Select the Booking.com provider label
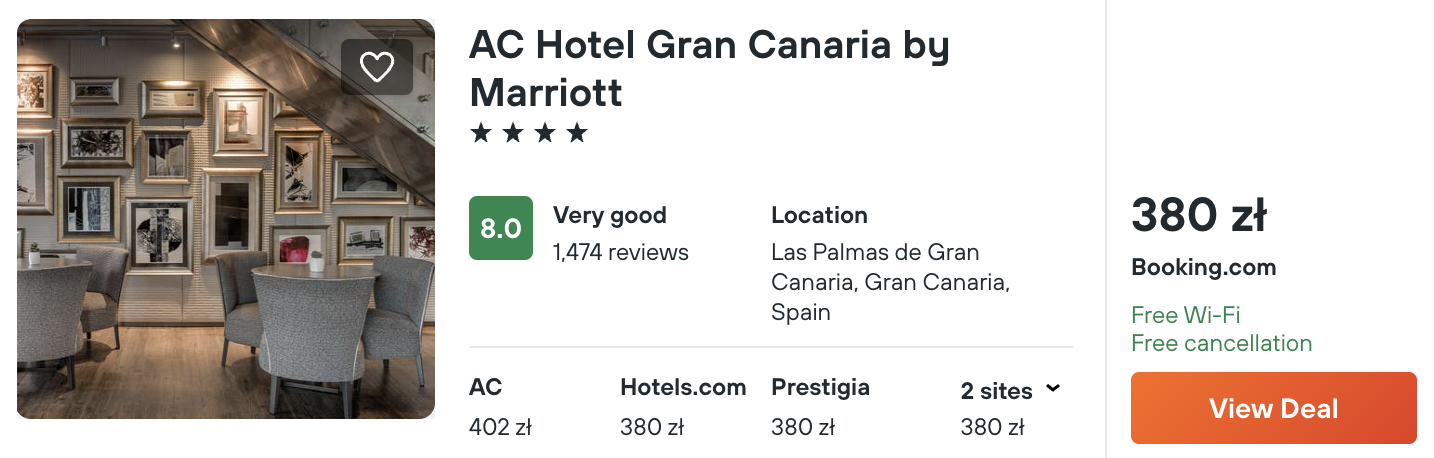This screenshot has width=1434, height=458. pyautogui.click(x=1203, y=268)
